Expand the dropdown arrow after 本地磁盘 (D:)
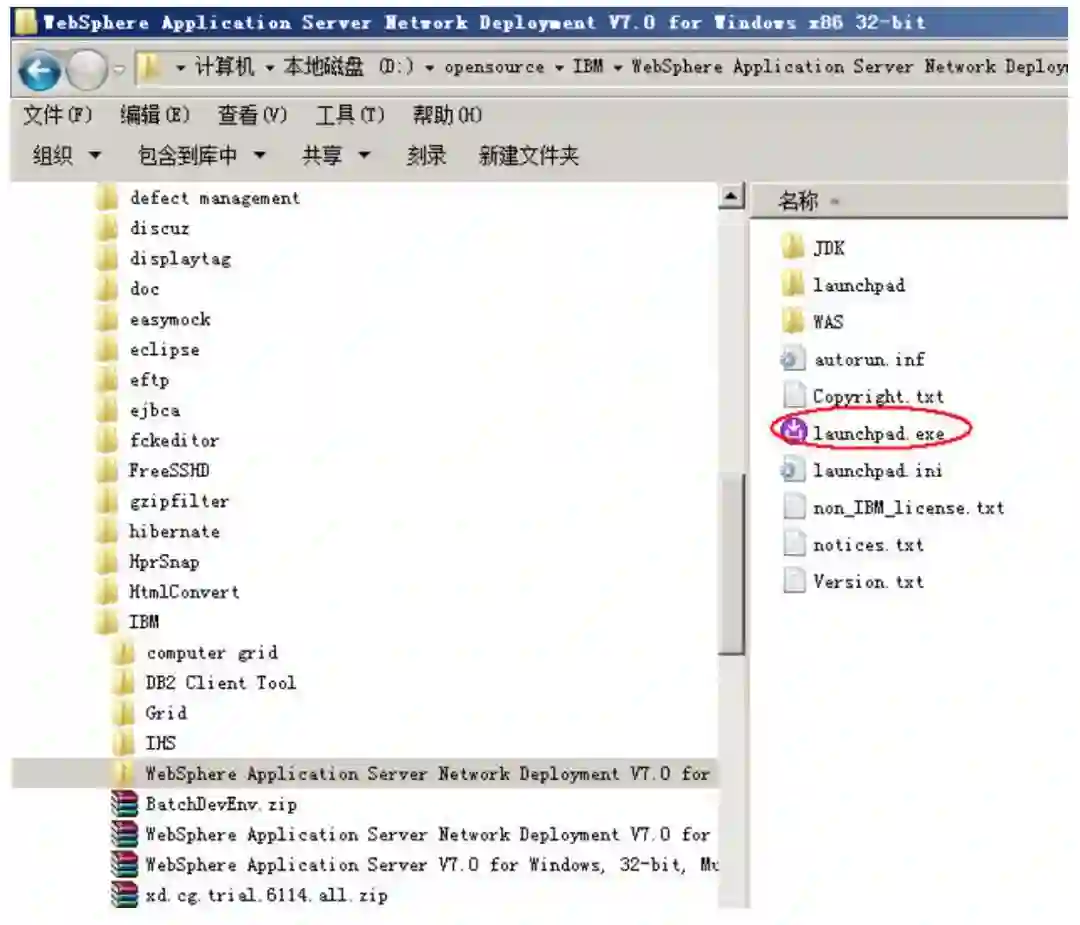The height and width of the screenshot is (925, 1080). tap(429, 67)
